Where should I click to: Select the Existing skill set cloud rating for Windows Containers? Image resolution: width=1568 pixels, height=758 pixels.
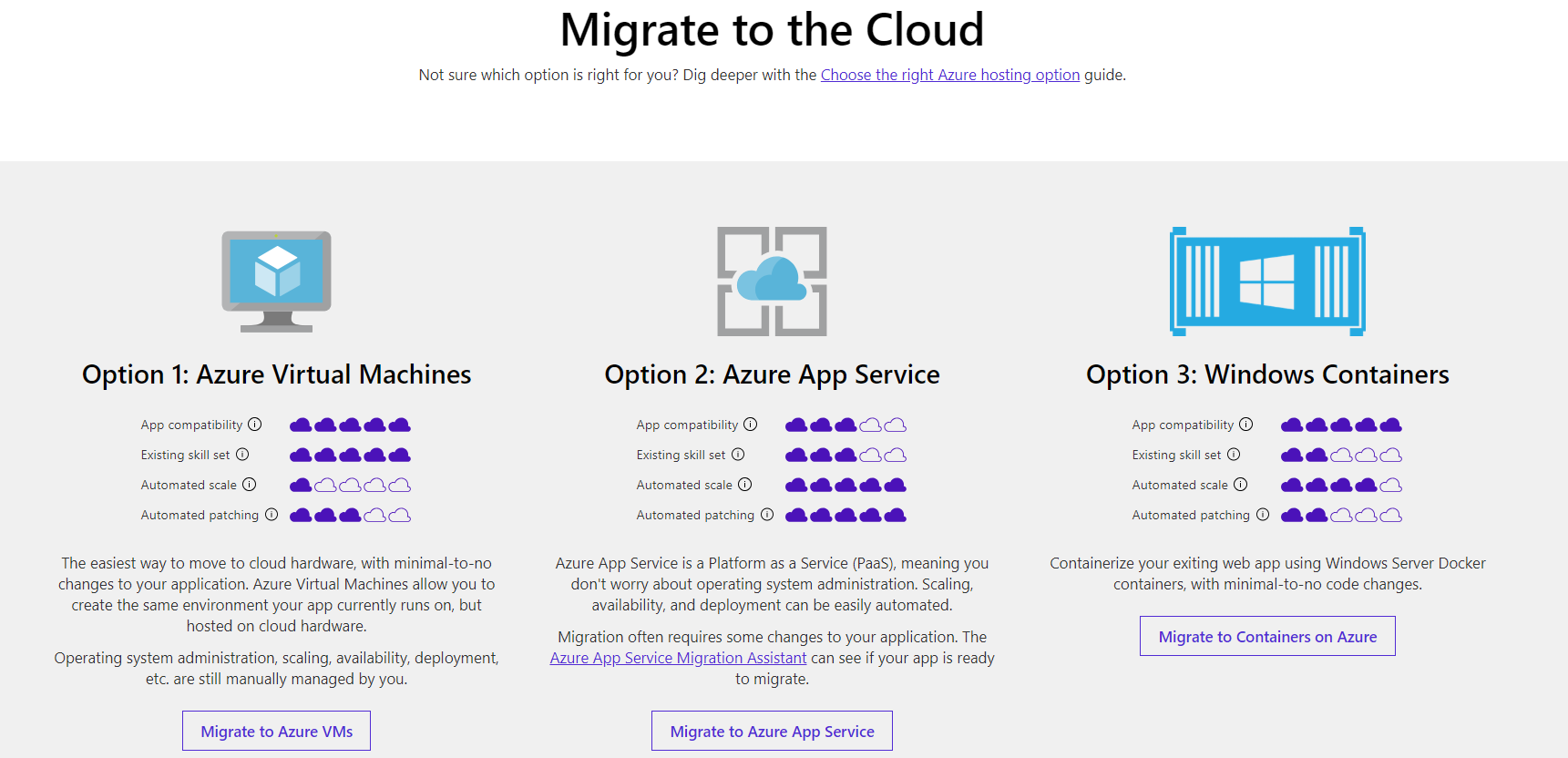click(x=1341, y=456)
